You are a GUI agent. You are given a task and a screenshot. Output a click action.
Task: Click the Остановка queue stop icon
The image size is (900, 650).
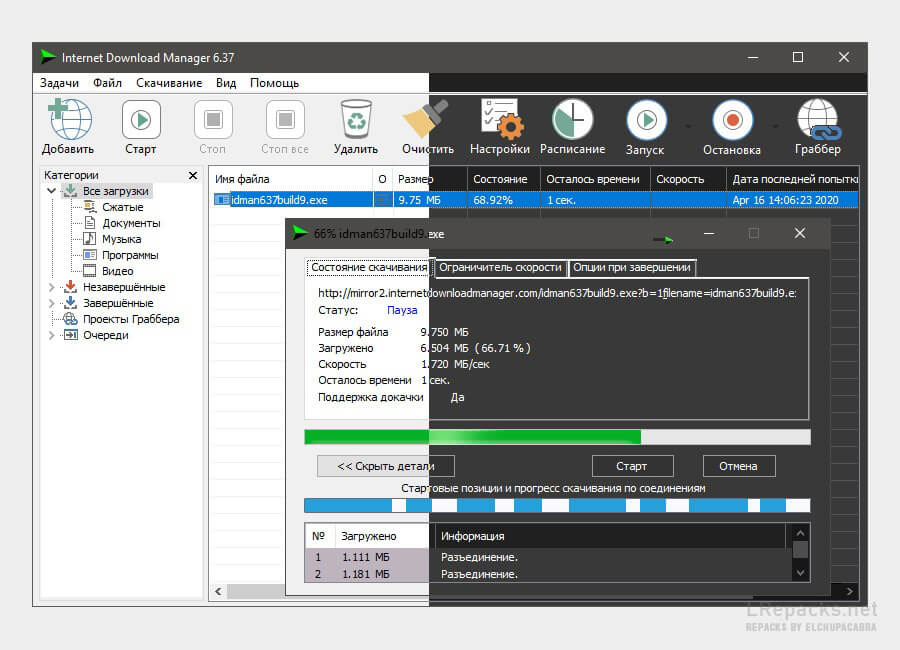coord(732,121)
